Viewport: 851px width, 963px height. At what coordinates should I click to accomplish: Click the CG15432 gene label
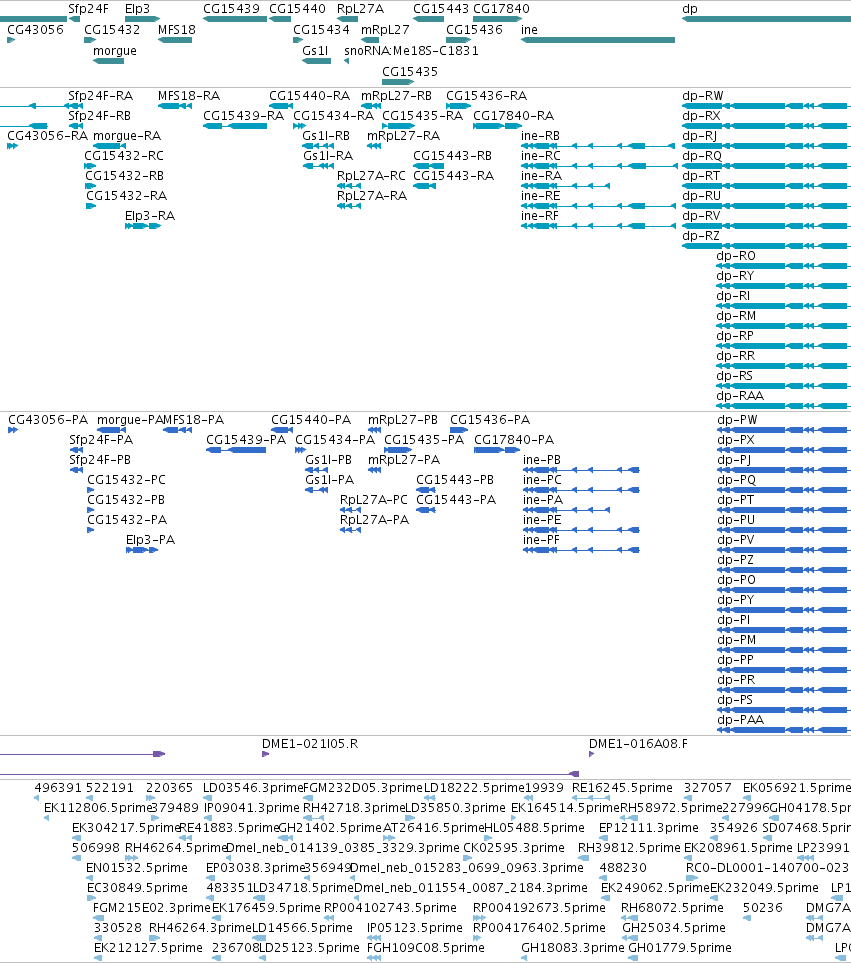[112, 29]
